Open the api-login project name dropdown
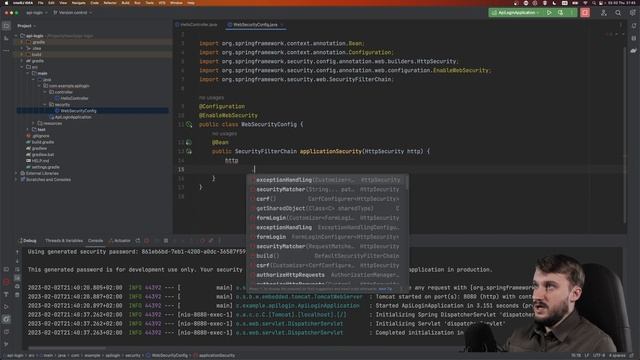The width and height of the screenshot is (640, 360). coord(36,13)
